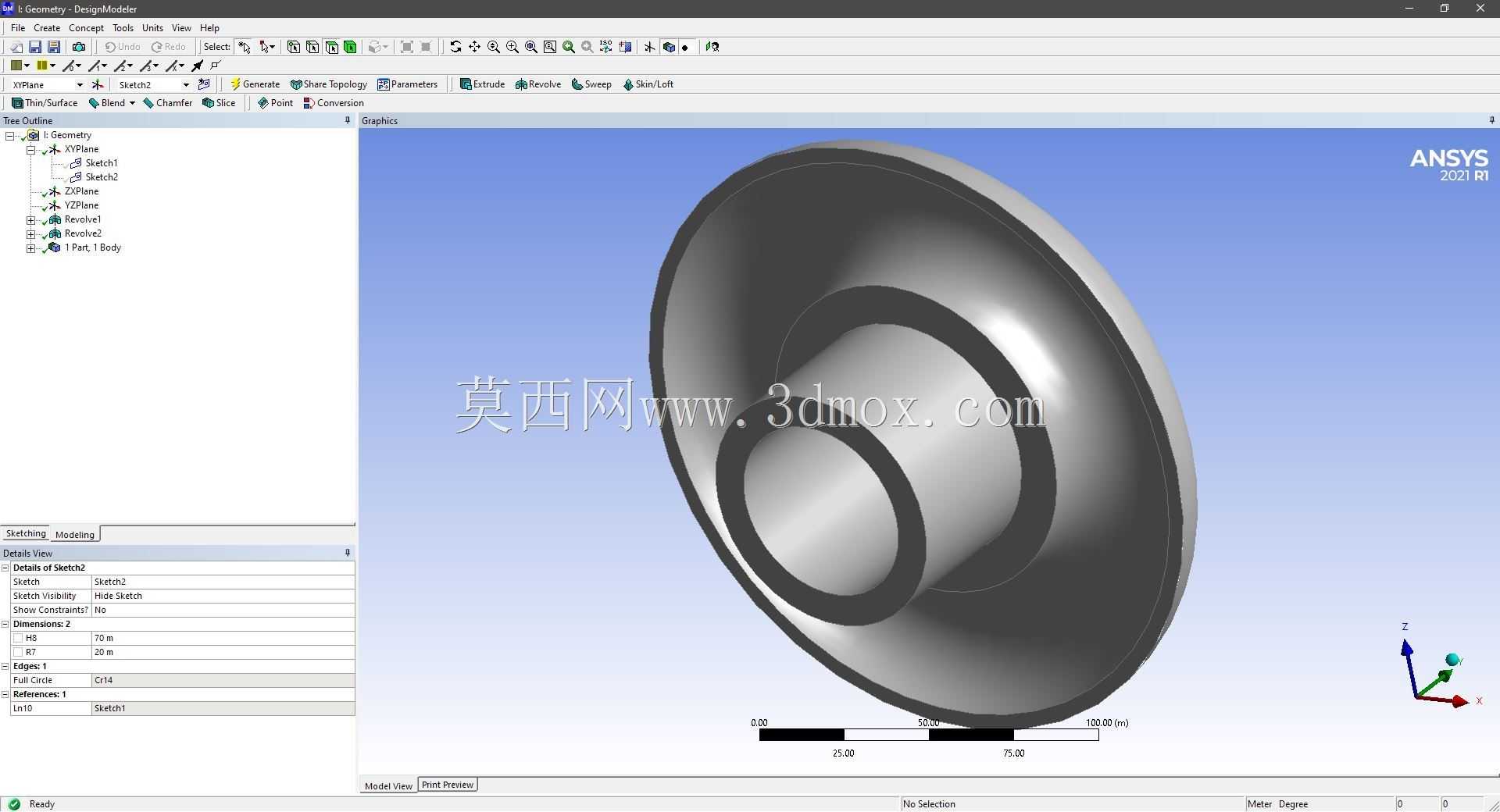Screen dimensions: 1500x812
Task: Open the XYPlane plane dropdown
Action: click(x=79, y=84)
